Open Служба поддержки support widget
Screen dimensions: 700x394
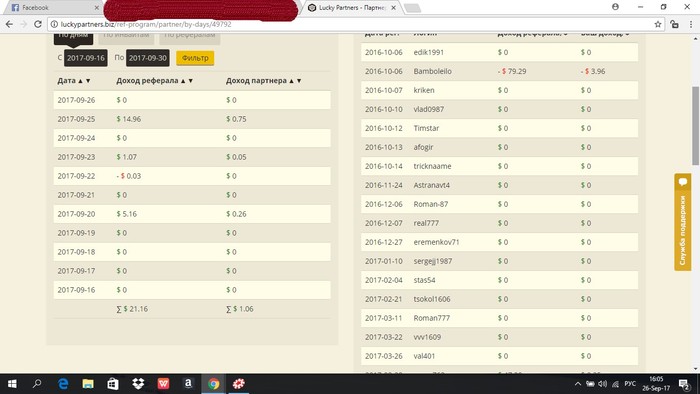[x=683, y=222]
